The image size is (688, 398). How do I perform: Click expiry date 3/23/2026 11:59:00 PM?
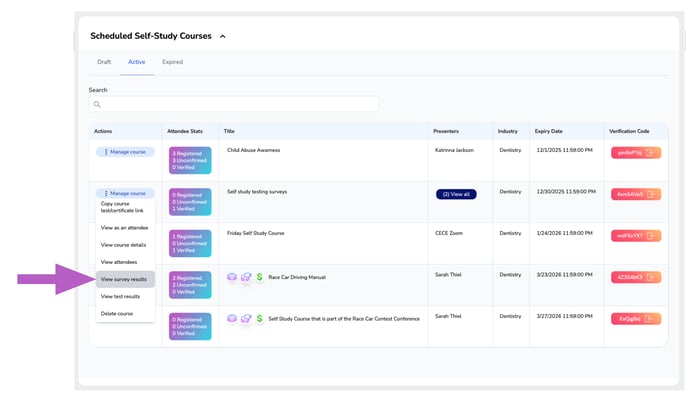click(x=564, y=275)
